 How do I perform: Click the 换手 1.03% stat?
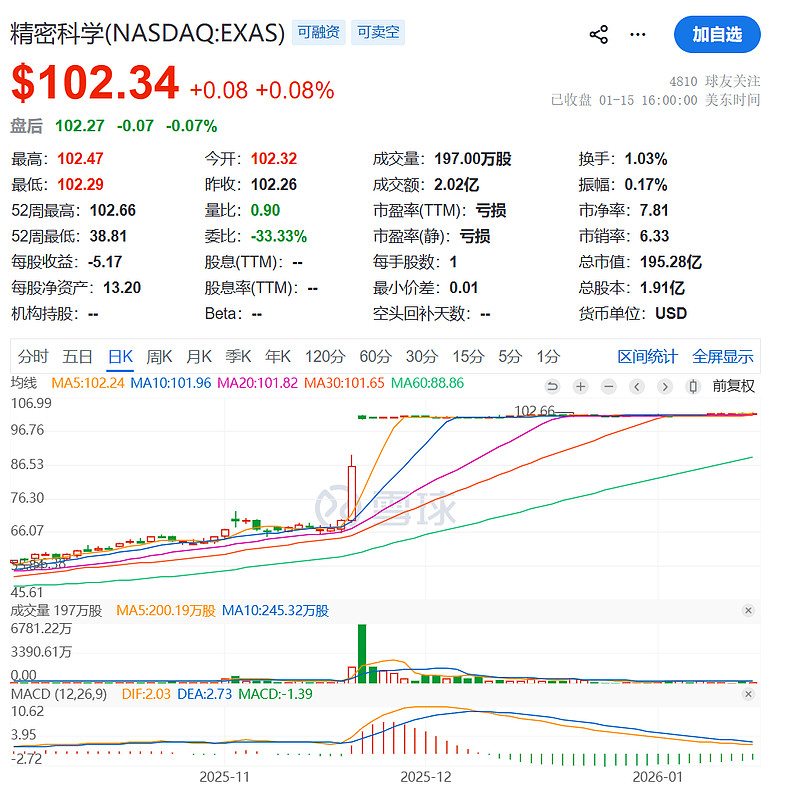pos(622,159)
